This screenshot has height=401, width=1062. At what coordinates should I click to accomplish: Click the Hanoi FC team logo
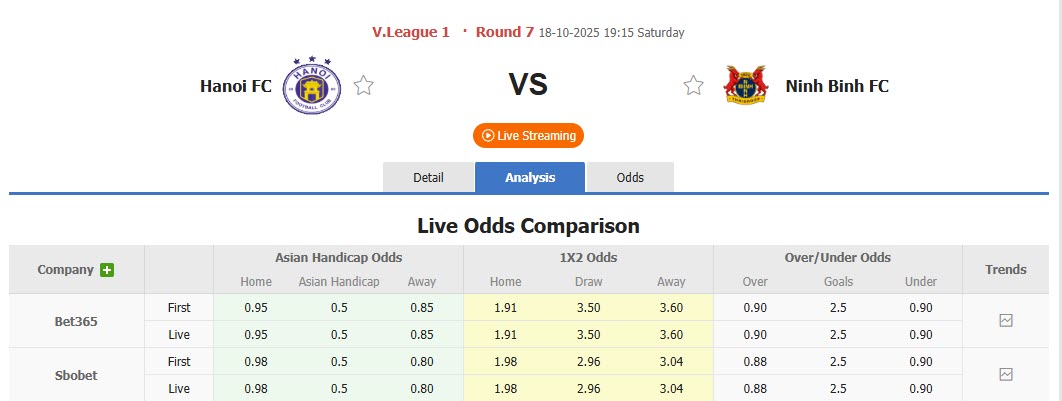point(312,86)
